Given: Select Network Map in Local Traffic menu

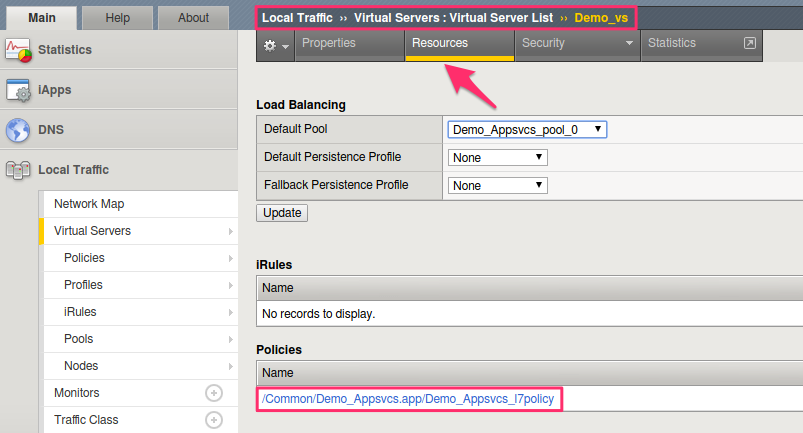Looking at the screenshot, I should (x=89, y=204).
